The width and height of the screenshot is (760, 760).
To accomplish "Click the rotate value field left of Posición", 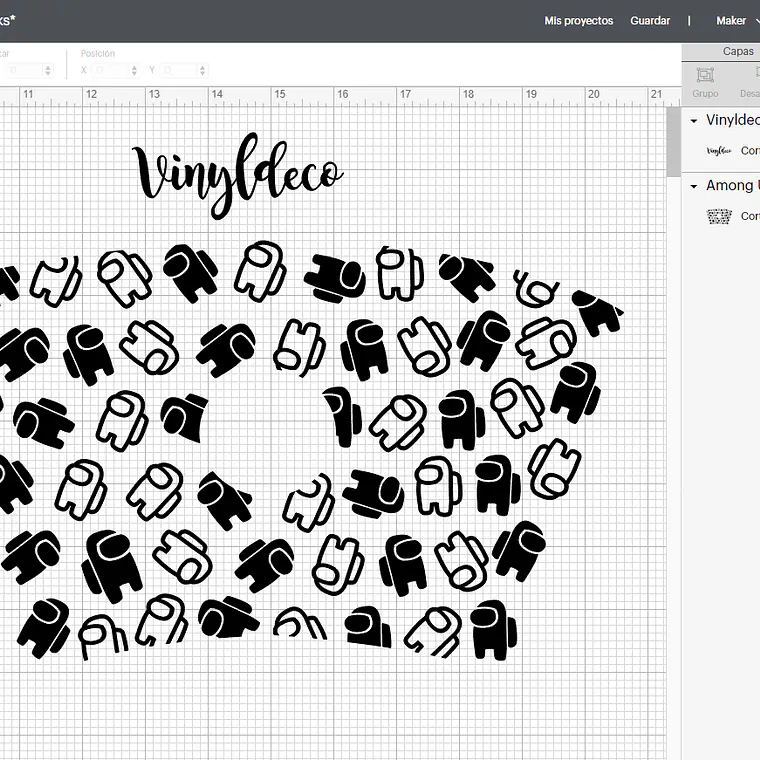I will (x=22, y=70).
